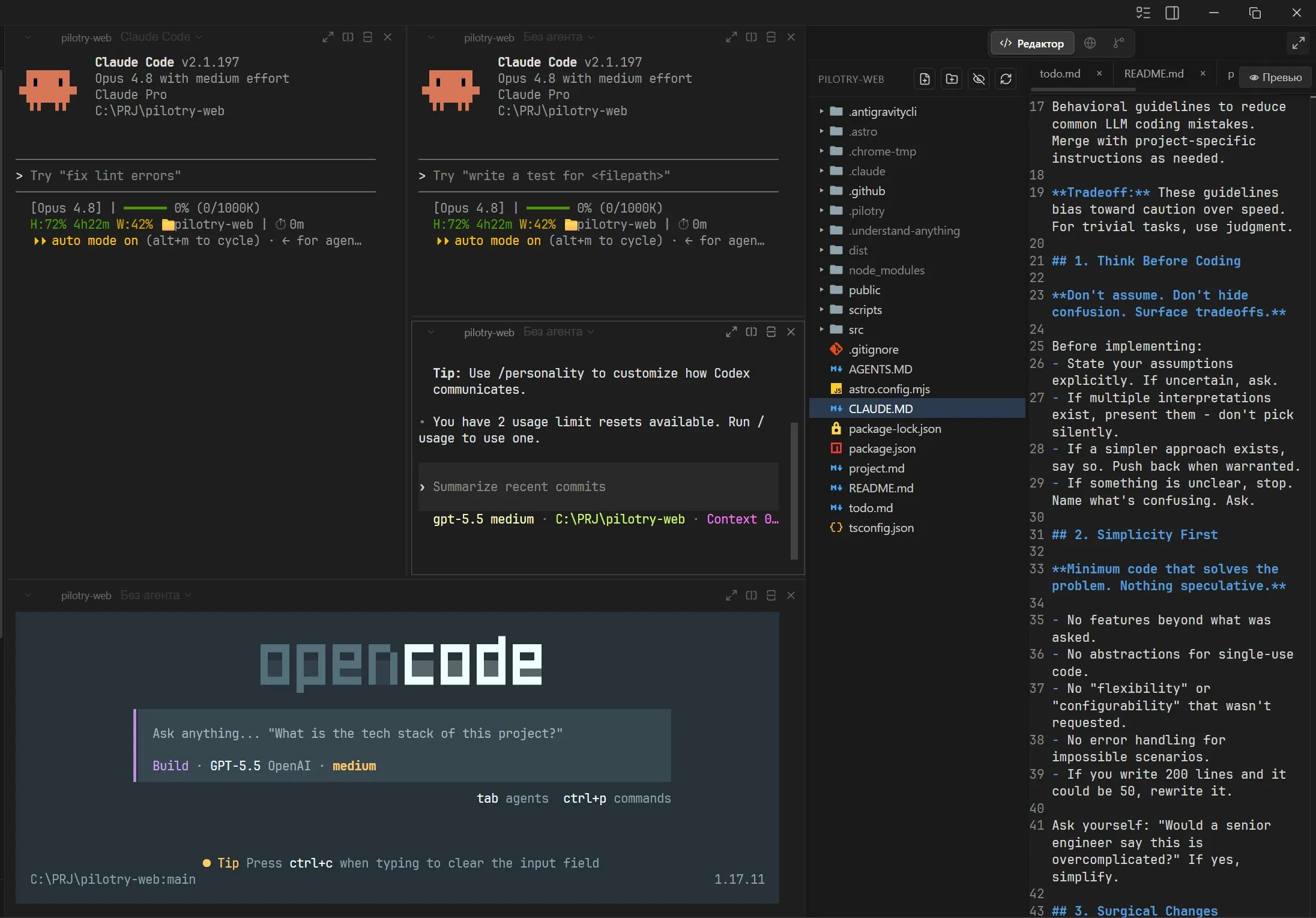Expand the editor panel to fullscreen
1316x918 pixels.
1298,43
